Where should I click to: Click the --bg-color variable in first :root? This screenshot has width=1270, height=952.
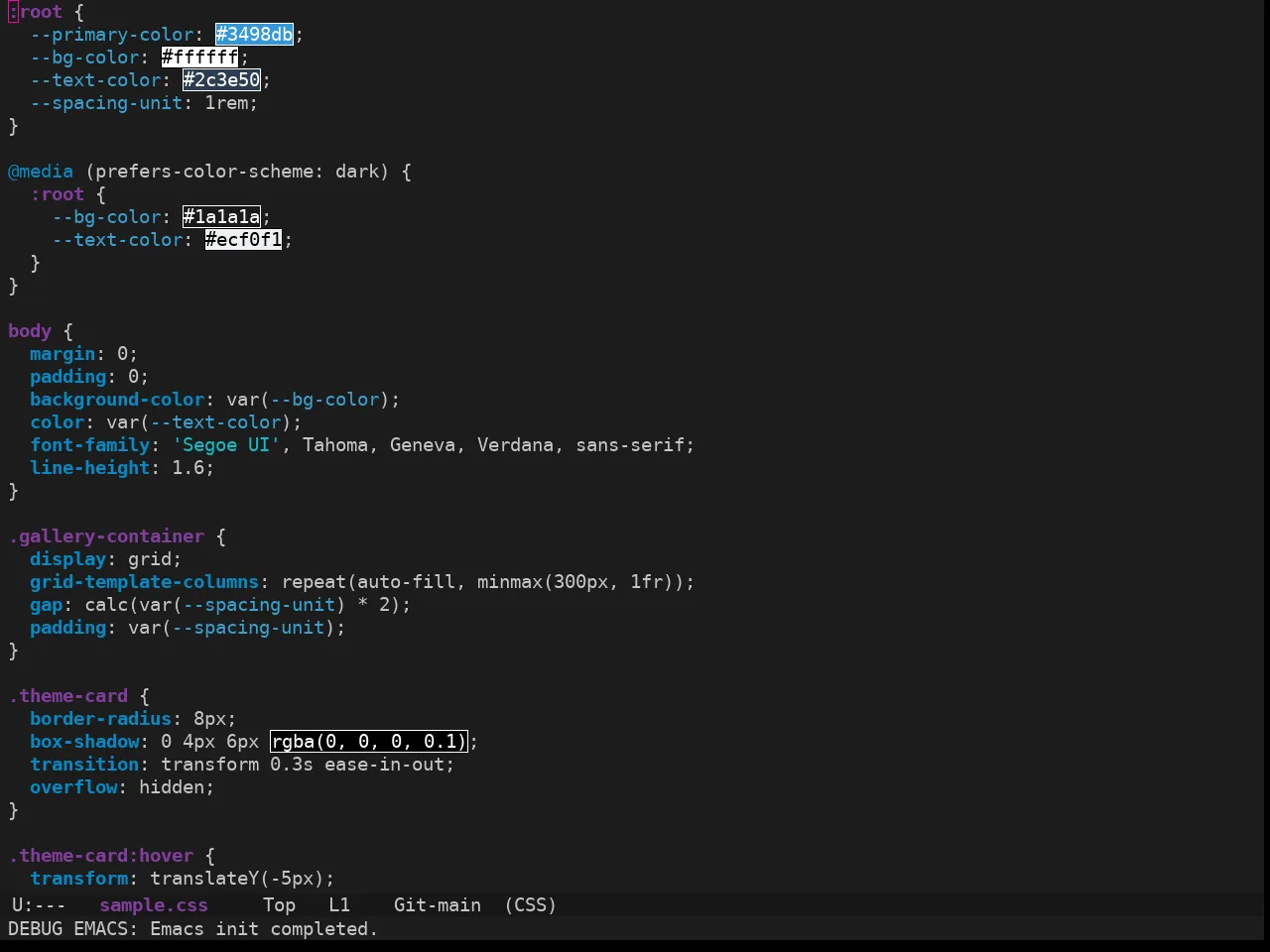pos(84,58)
